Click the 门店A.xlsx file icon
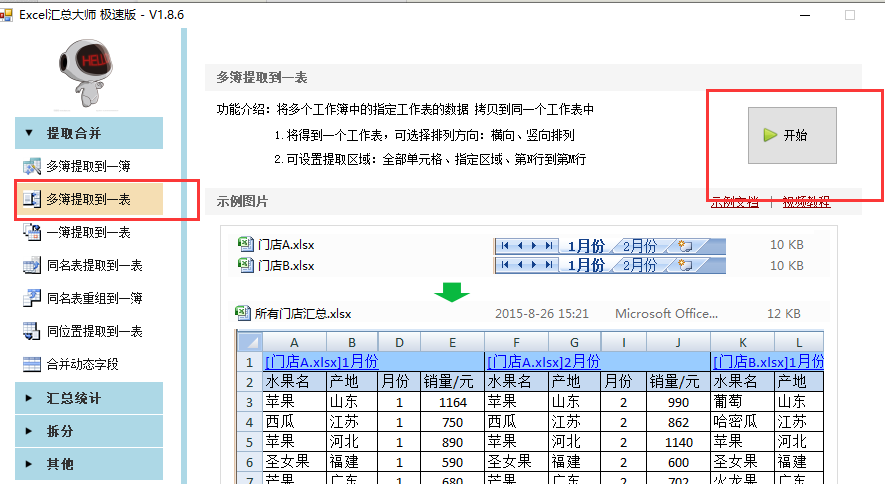This screenshot has width=885, height=484. [x=246, y=244]
